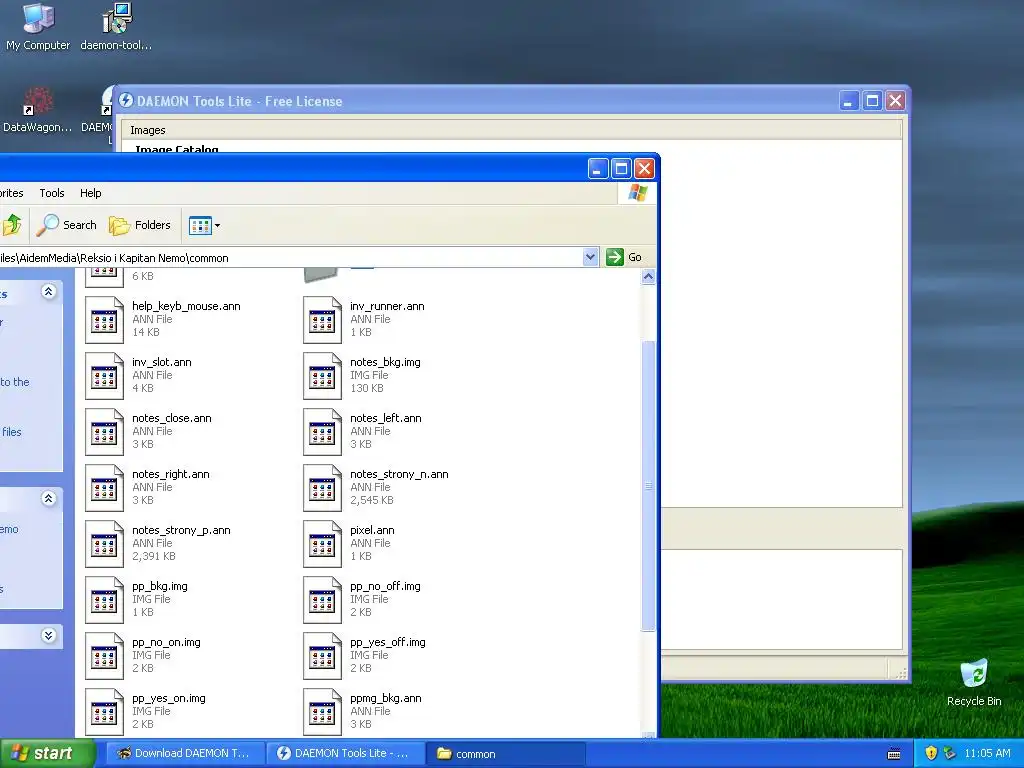This screenshot has width=1024, height=768.
Task: Click the file list vertical scrollbar thumb
Action: click(x=648, y=486)
